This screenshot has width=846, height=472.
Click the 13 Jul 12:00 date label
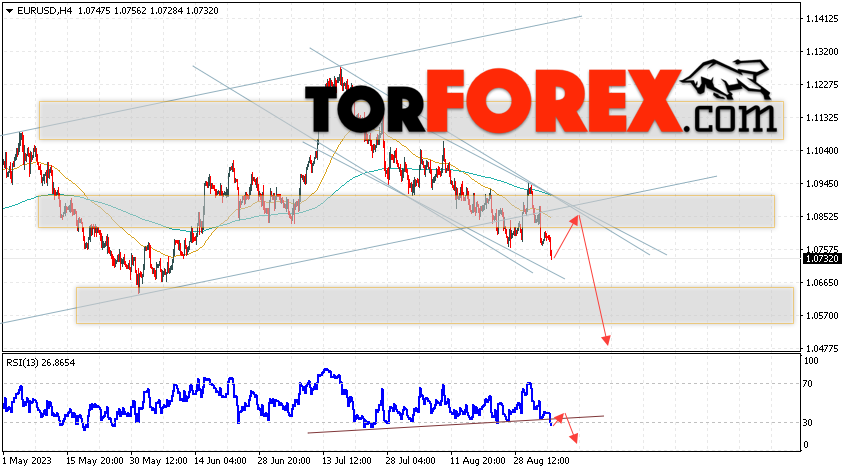point(347,461)
